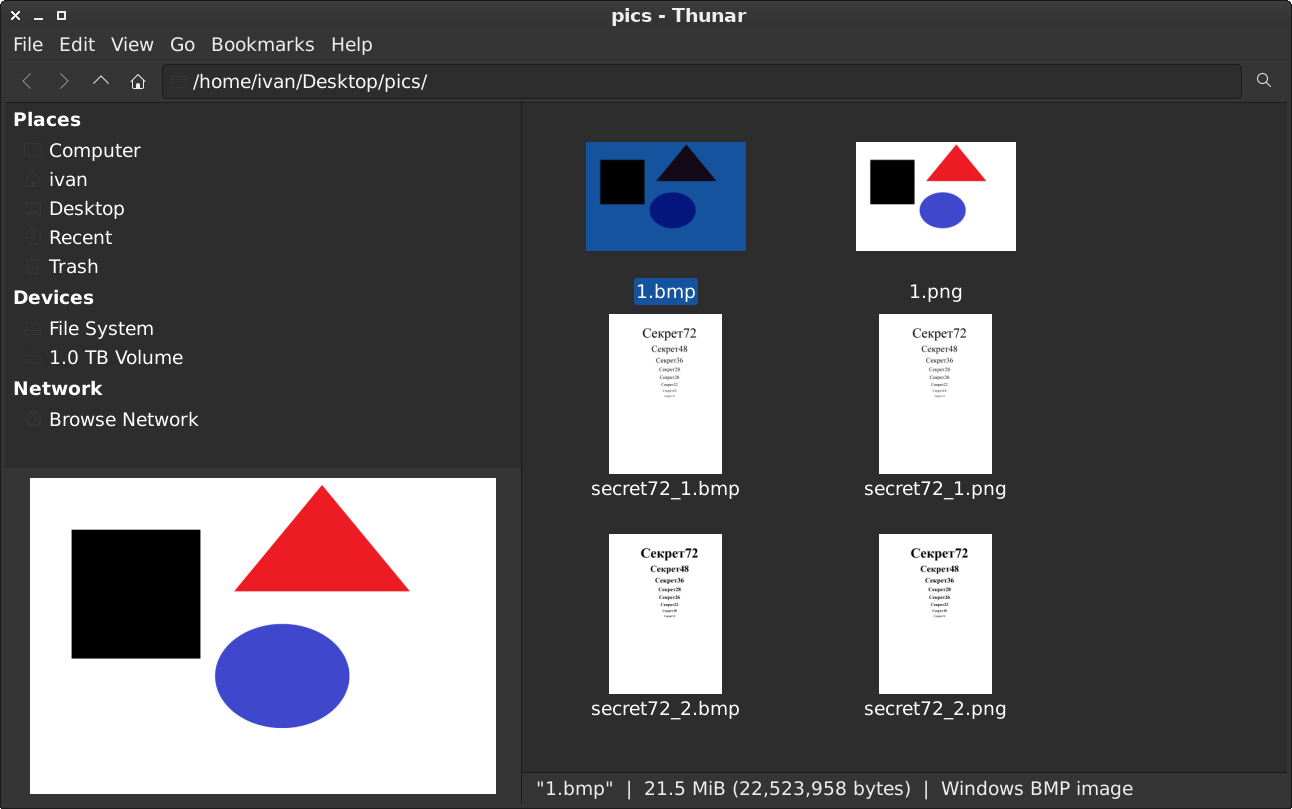Click the File System drive icon
This screenshot has height=809, width=1292.
pos(33,329)
